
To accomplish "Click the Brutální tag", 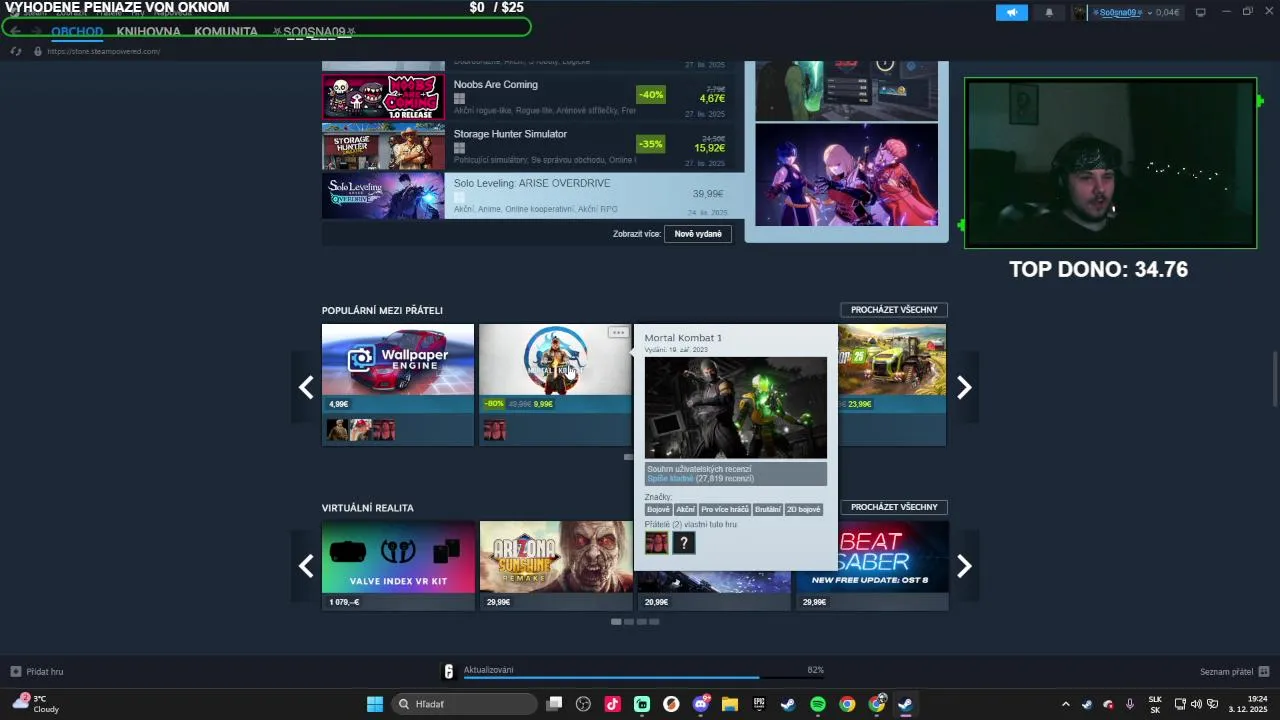I will point(768,510).
